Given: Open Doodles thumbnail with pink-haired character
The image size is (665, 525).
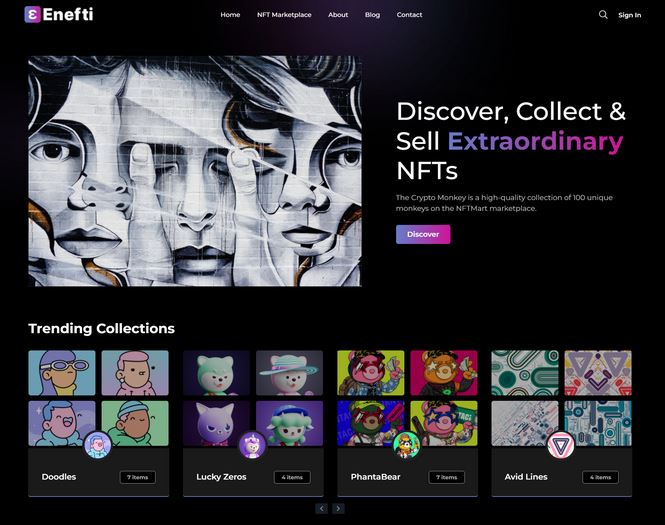Looking at the screenshot, I should tap(135, 373).
